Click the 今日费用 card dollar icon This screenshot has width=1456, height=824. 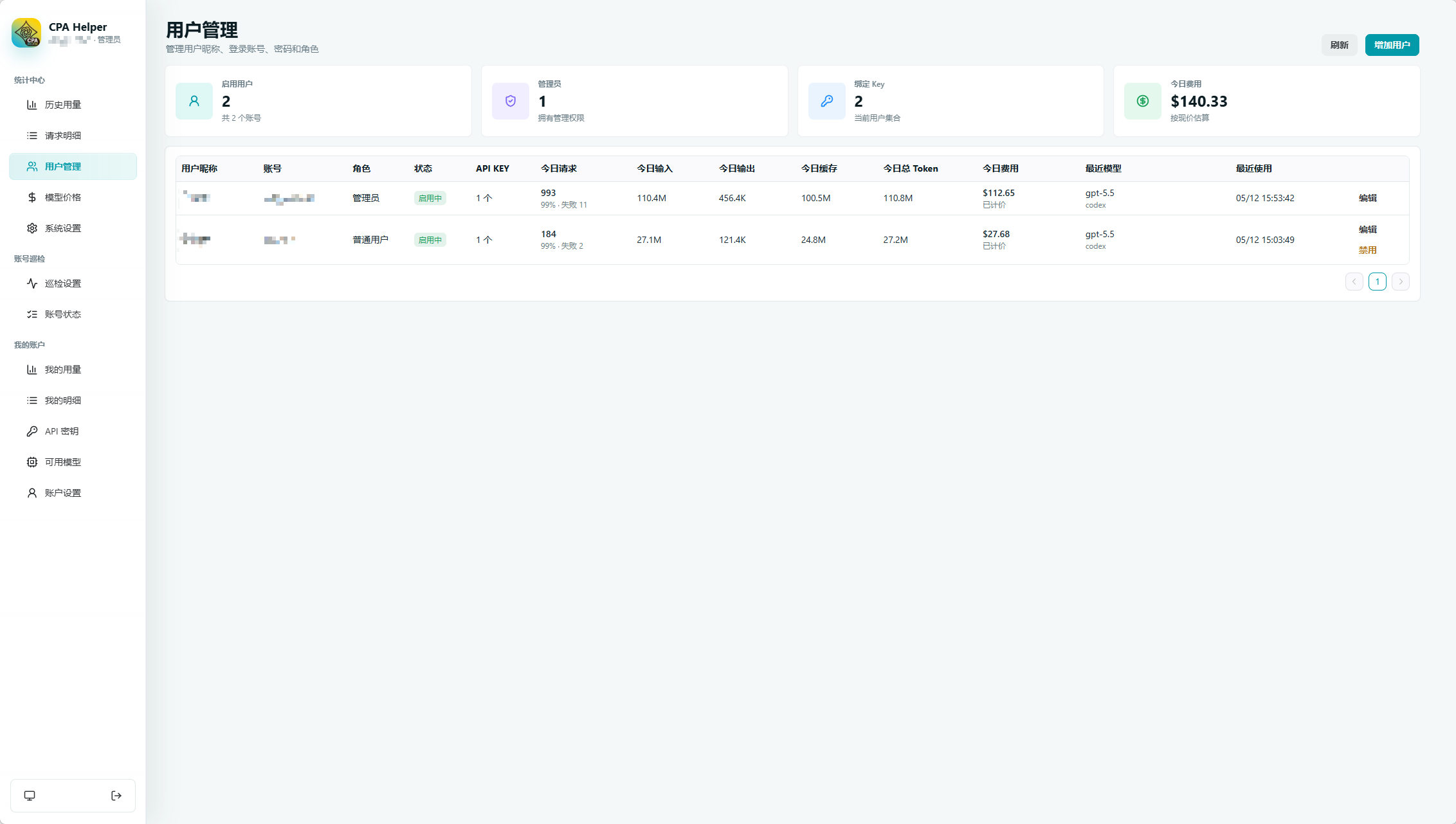coord(1143,101)
